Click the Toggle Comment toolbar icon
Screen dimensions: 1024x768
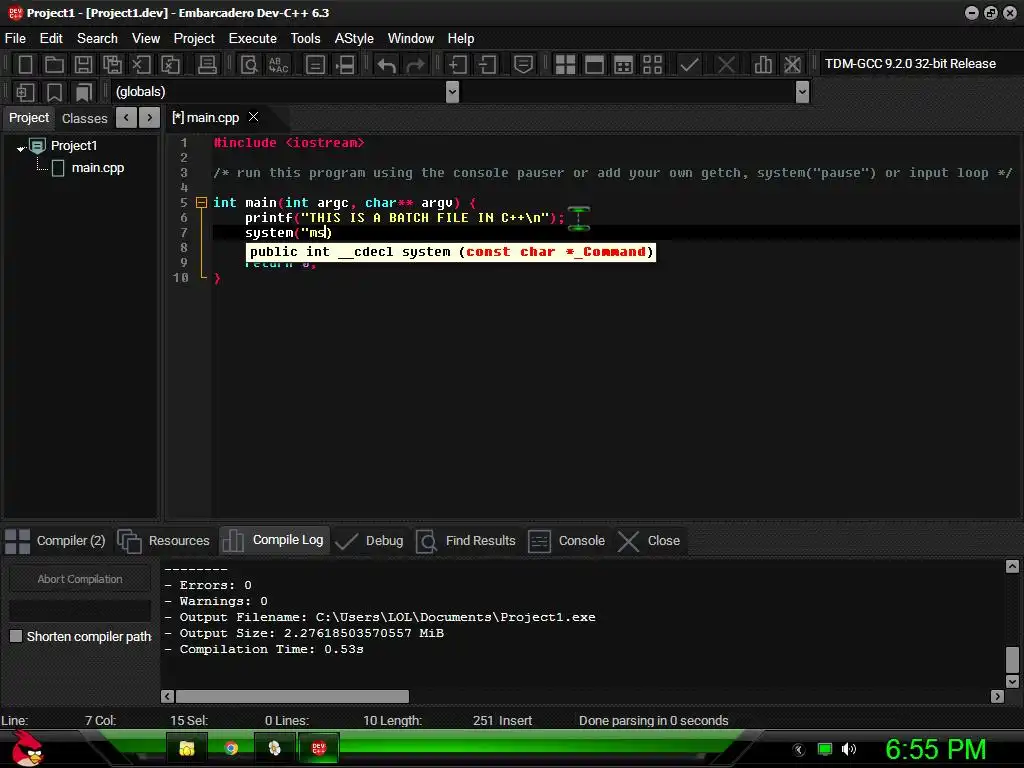[523, 65]
